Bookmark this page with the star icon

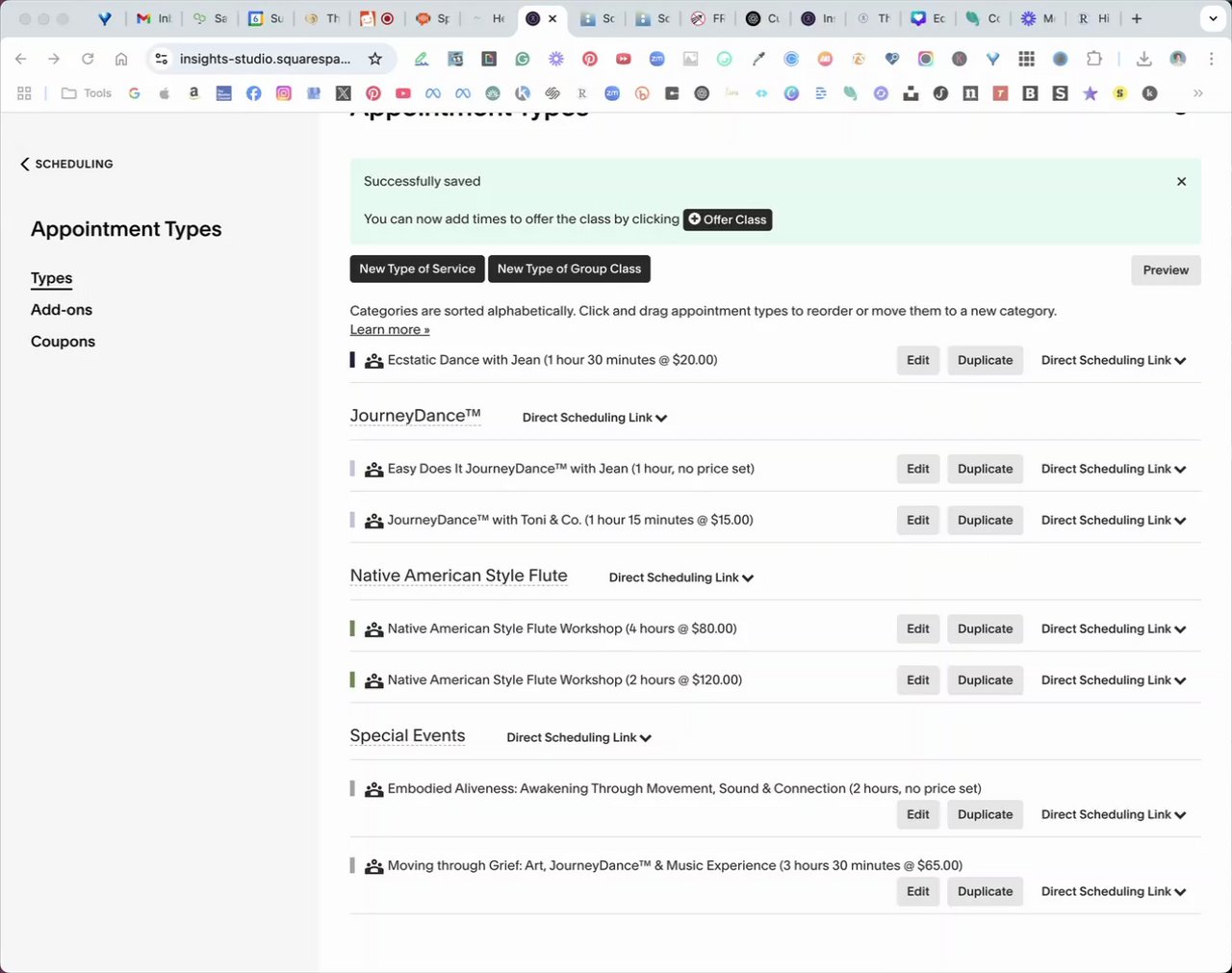(375, 60)
